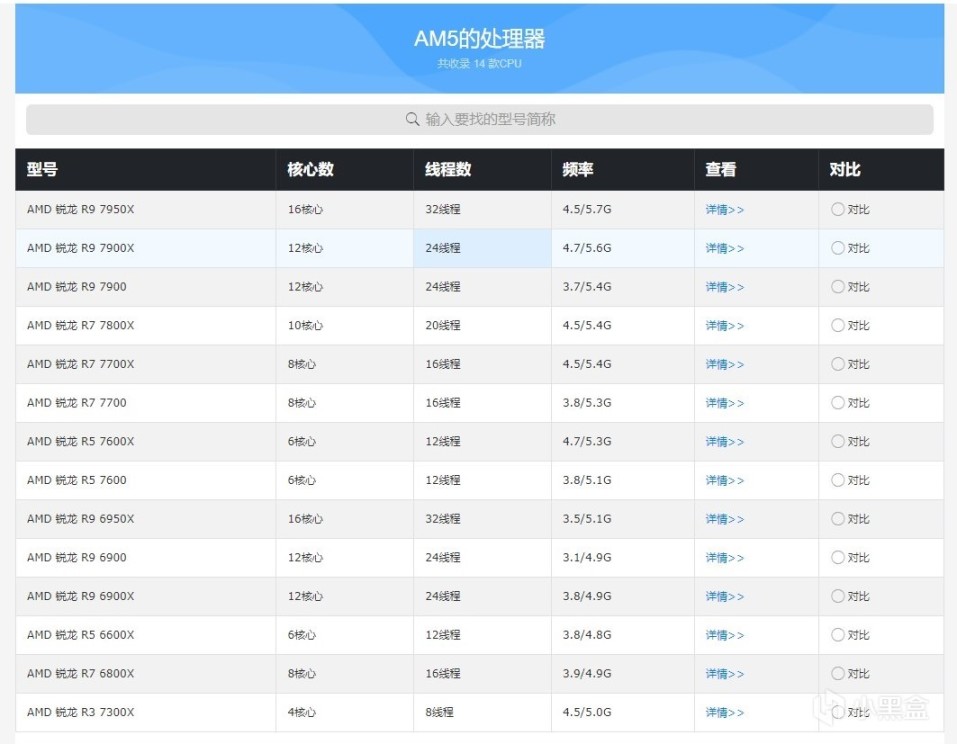The width and height of the screenshot is (957, 744).
Task: Tick compare option for R7 7800X
Action: coord(837,325)
